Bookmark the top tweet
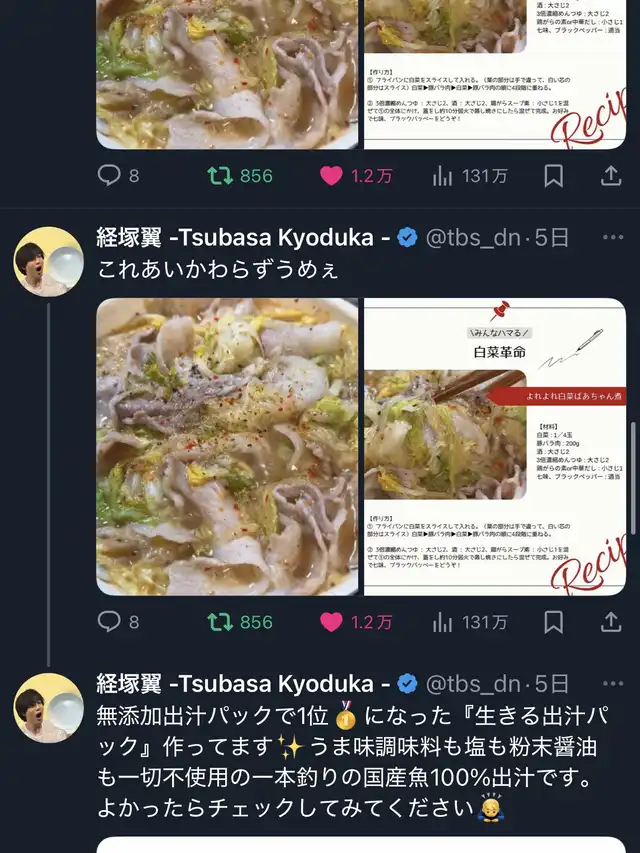Image resolution: width=640 pixels, height=853 pixels. coord(553,176)
